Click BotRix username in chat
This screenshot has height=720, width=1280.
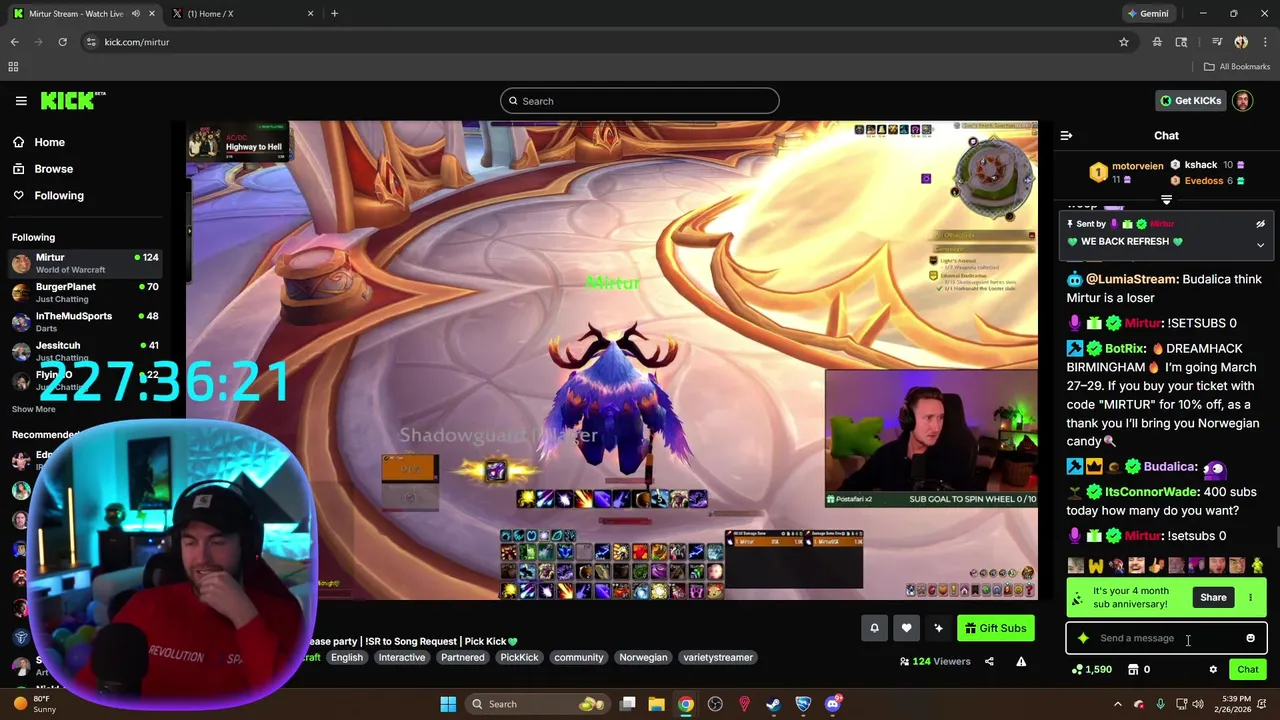click(x=1124, y=349)
